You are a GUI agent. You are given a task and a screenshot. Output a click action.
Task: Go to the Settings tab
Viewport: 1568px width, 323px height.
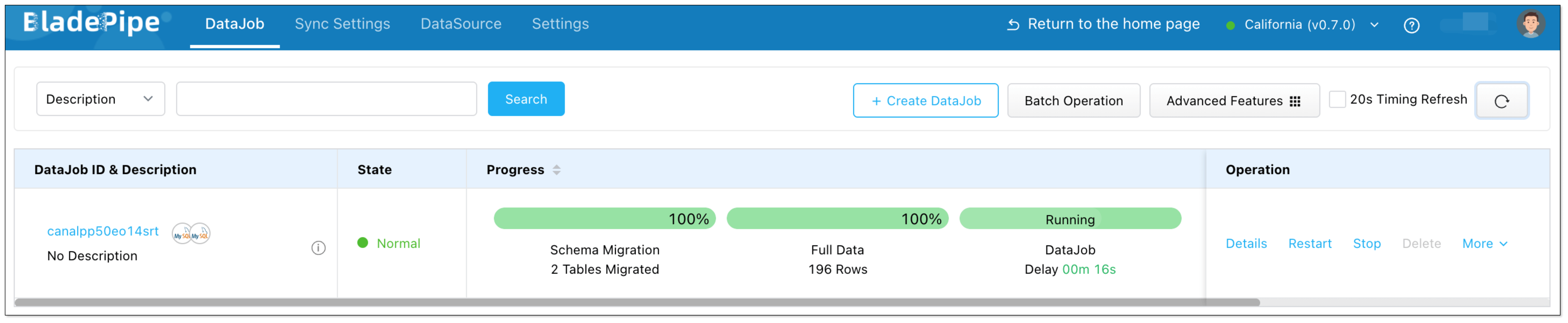[x=560, y=24]
